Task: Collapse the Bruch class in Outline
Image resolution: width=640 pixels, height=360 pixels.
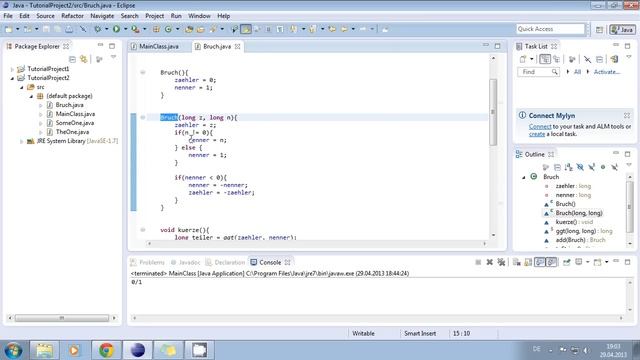Action: pos(524,177)
